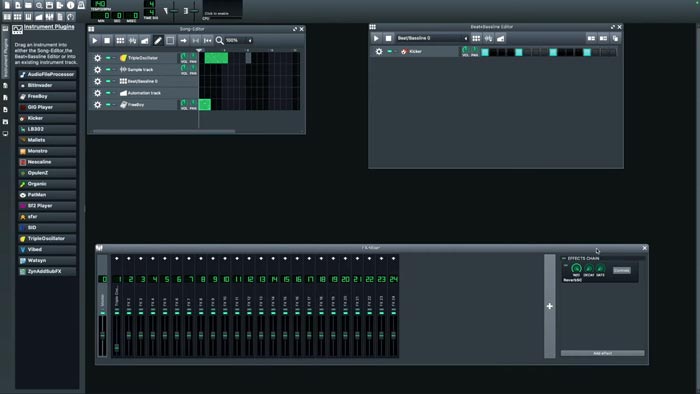Viewport: 700px width, 394px height.
Task: Open existing project folder icon
Action: pos(28,5)
